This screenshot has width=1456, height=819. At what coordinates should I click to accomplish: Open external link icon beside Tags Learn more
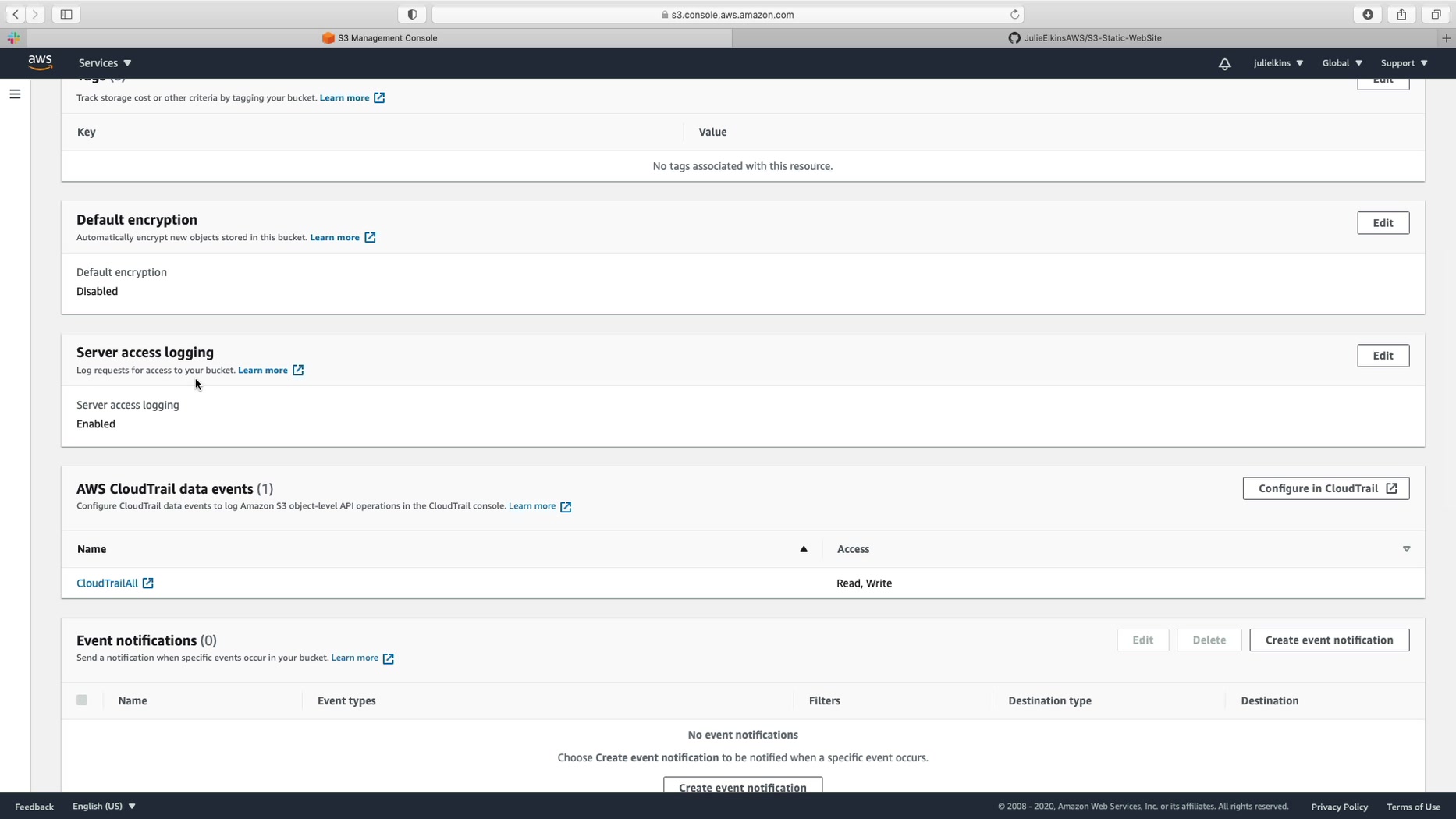click(x=379, y=97)
